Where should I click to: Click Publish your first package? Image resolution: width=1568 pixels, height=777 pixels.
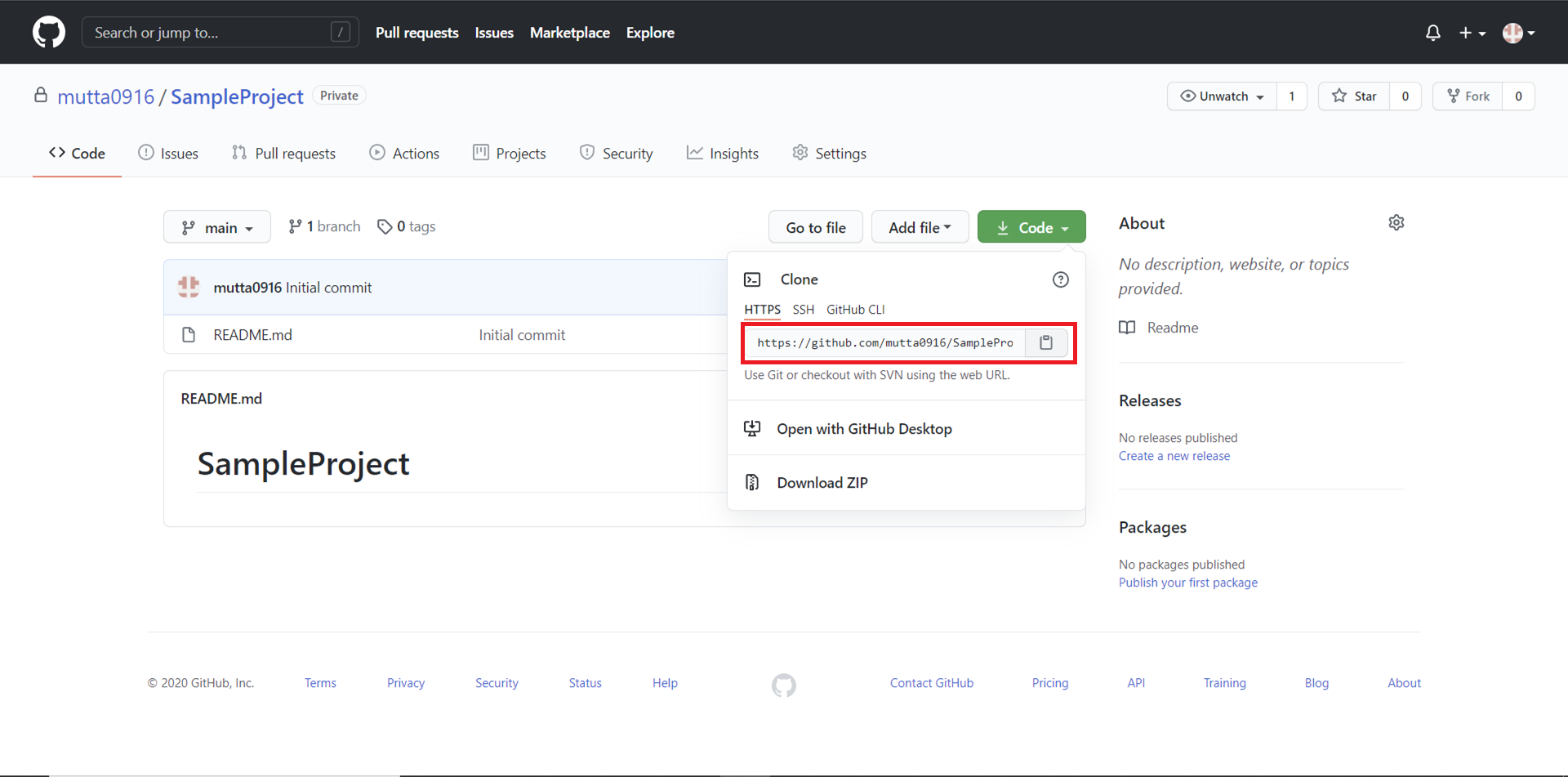(x=1188, y=583)
